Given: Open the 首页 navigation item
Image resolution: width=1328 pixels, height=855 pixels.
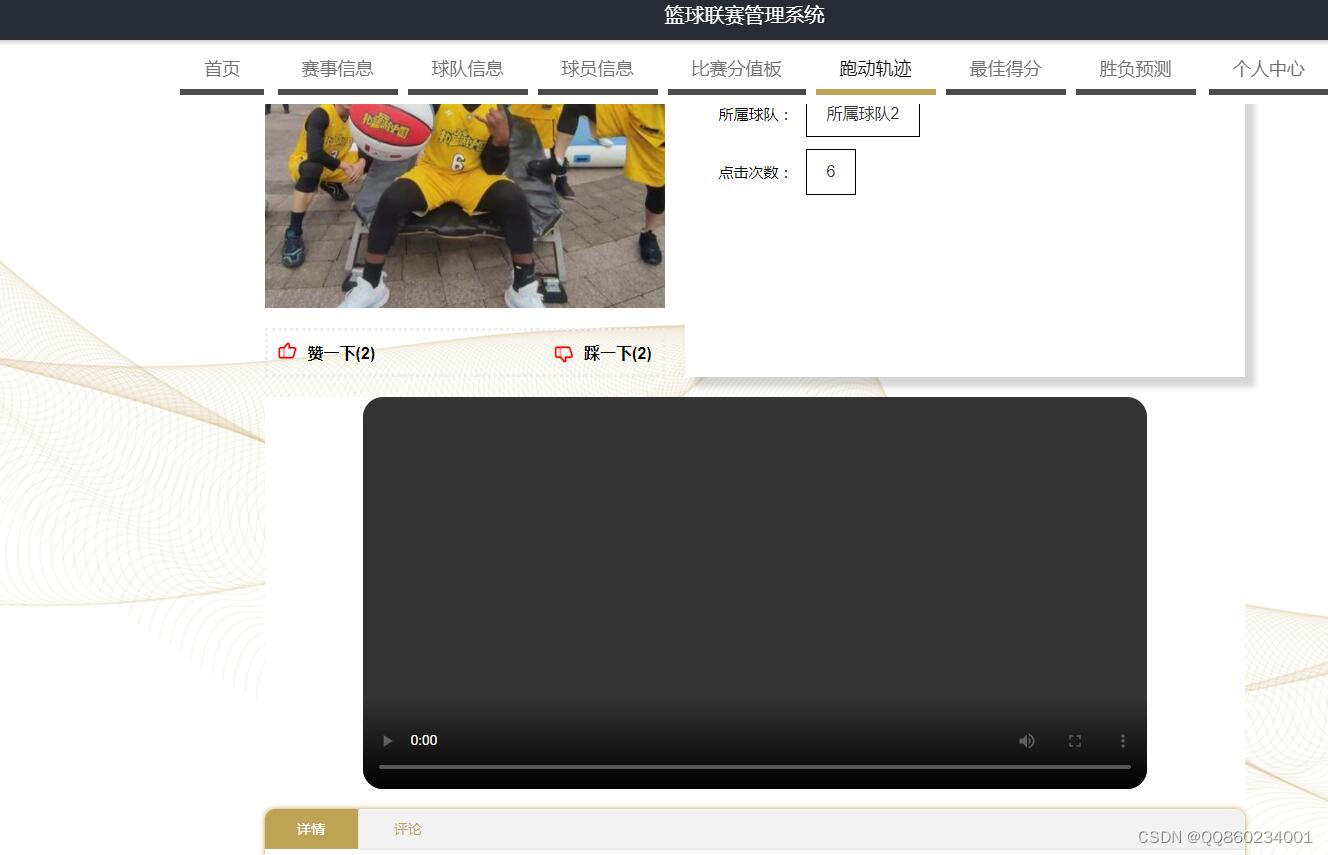Looking at the screenshot, I should (221, 68).
